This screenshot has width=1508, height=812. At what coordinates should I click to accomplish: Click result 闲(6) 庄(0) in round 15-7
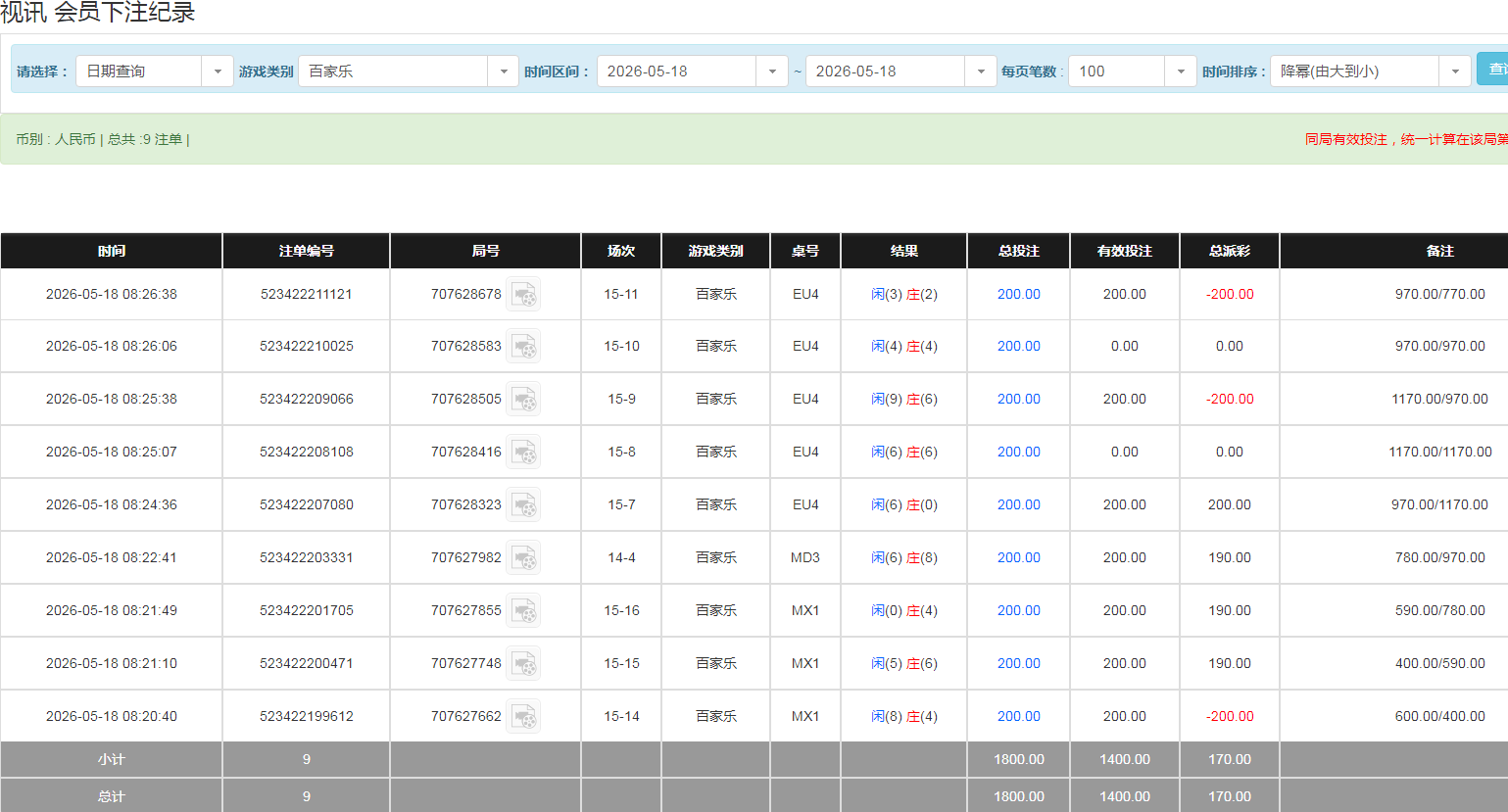pos(904,504)
